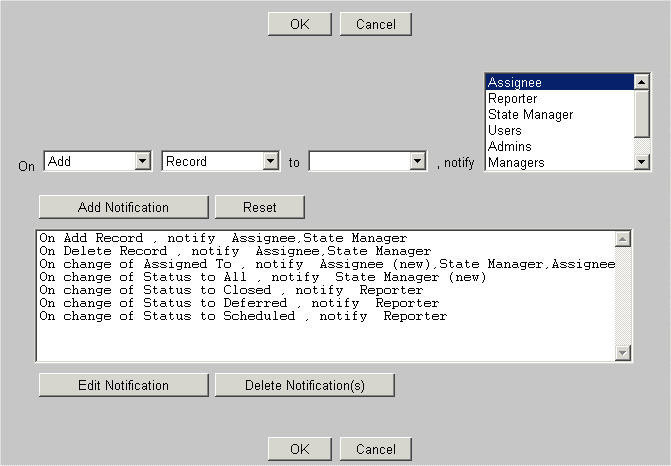
Task: Select Reporter in the notify list
Action: click(558, 99)
